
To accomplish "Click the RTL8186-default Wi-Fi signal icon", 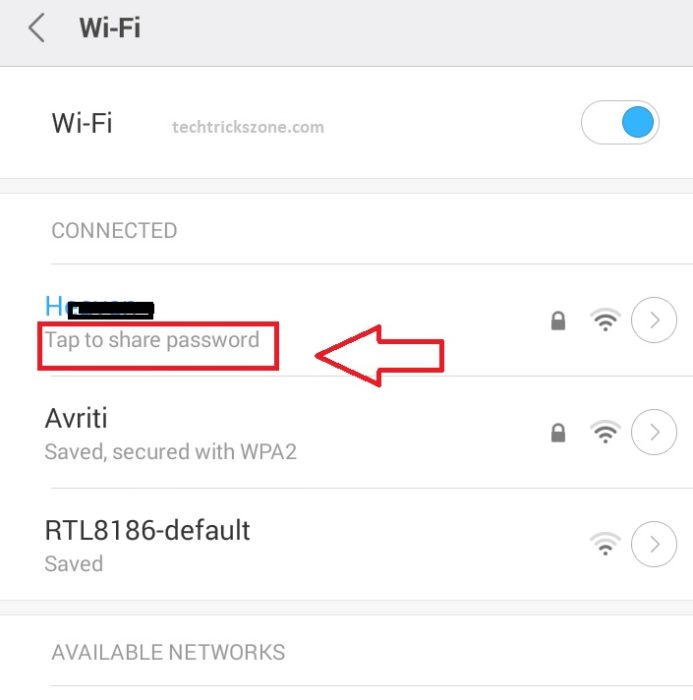I will pyautogui.click(x=605, y=544).
